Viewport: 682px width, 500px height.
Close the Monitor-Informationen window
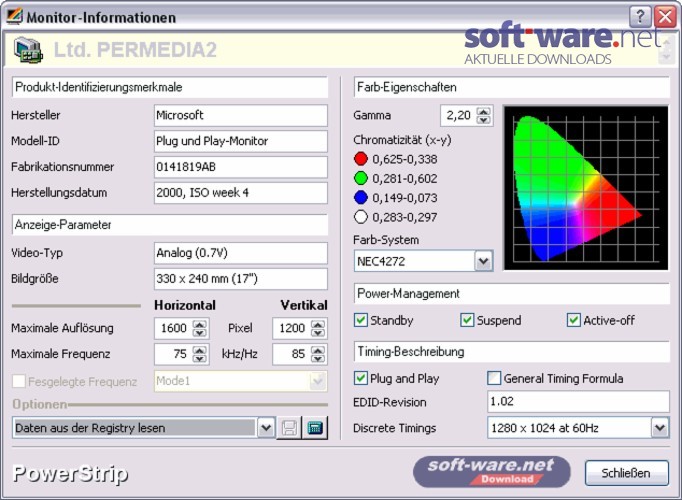coord(665,17)
